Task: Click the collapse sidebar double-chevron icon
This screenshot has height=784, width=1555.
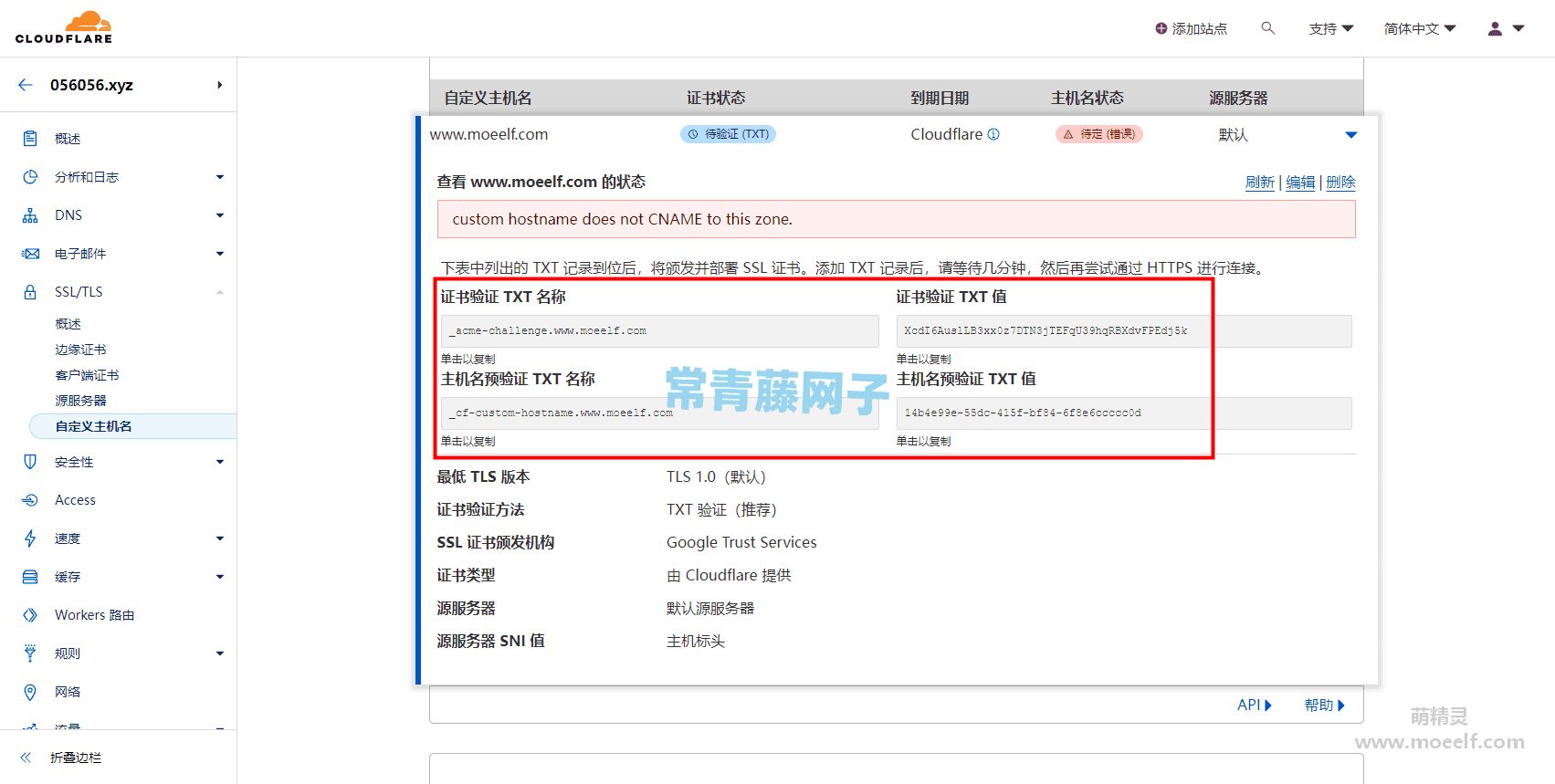Action: [26, 758]
